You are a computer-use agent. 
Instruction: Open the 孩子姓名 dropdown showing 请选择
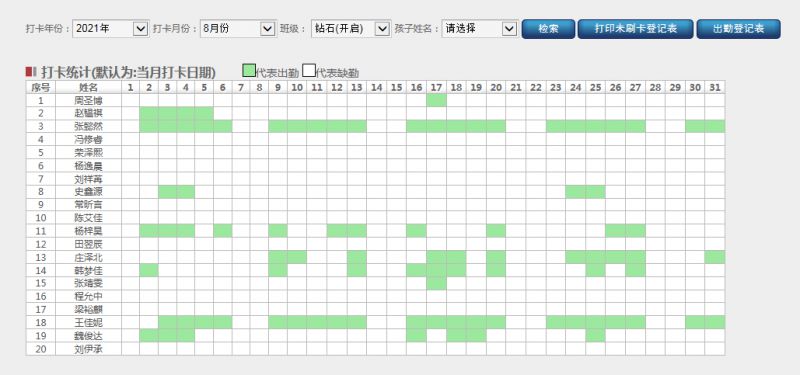tap(480, 29)
